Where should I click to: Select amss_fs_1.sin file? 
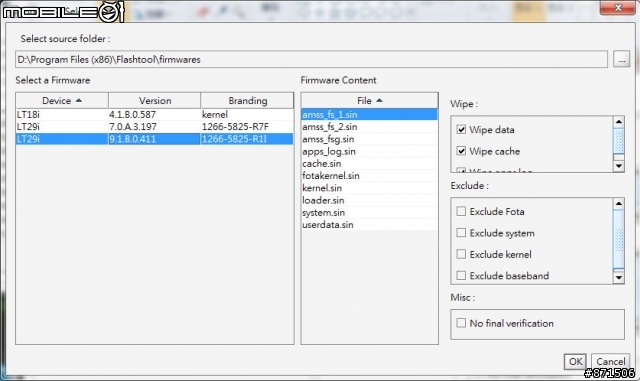click(x=369, y=114)
